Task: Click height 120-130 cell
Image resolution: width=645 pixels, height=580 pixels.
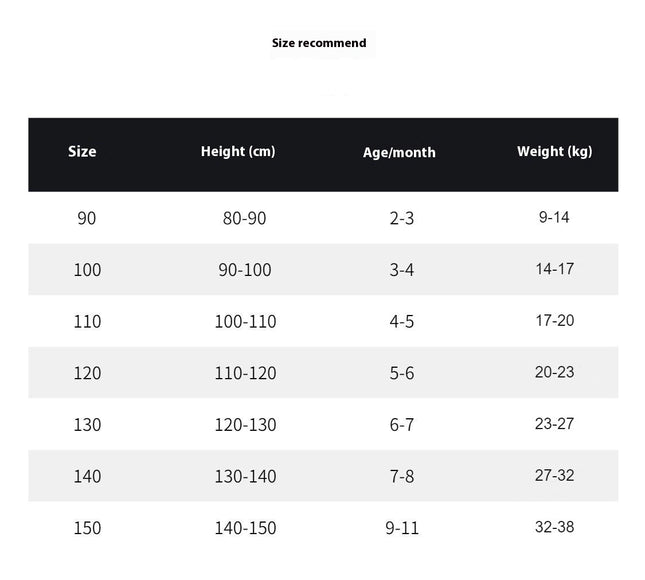Action: pyautogui.click(x=246, y=425)
